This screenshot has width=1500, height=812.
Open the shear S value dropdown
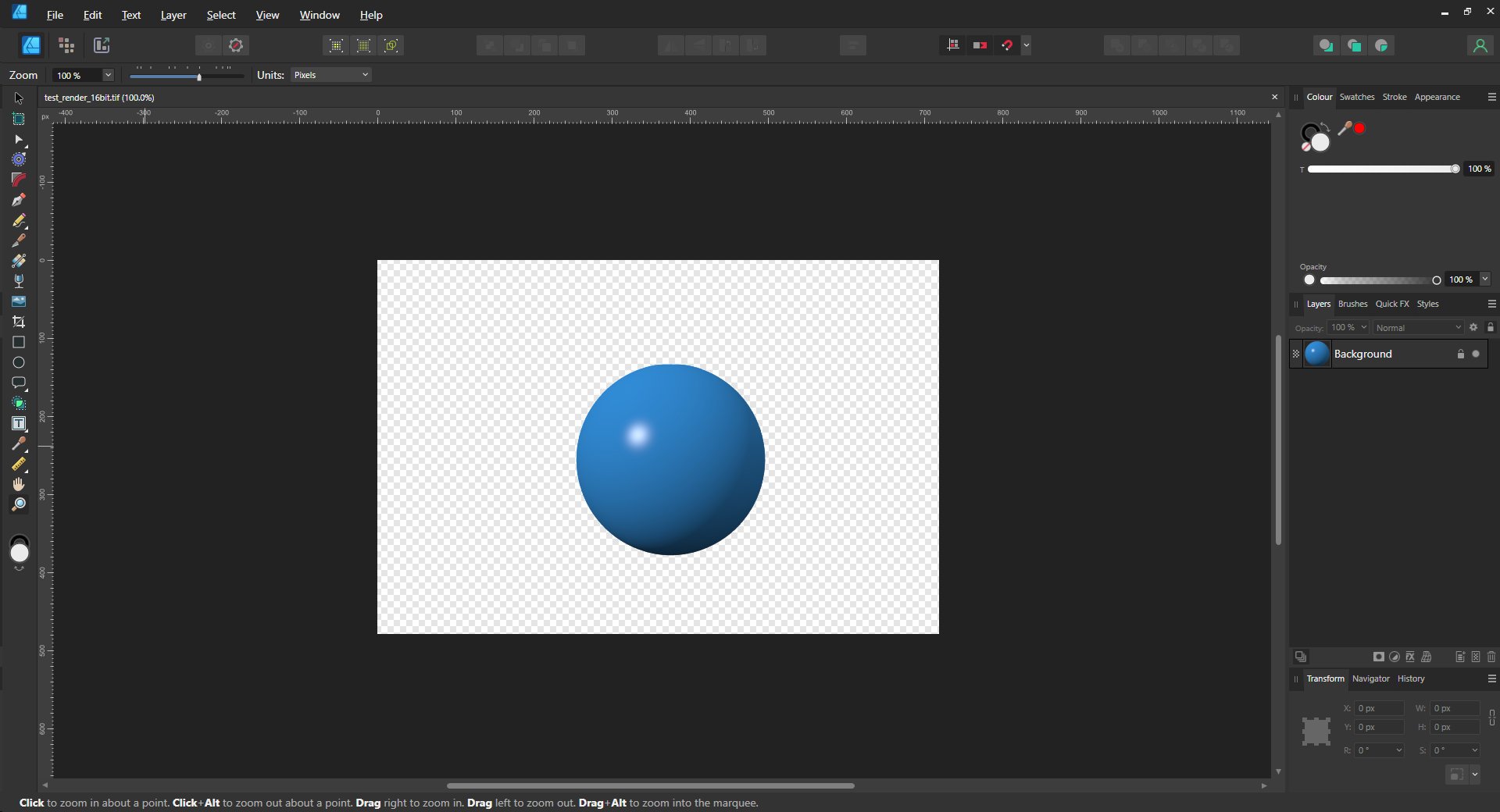pyautogui.click(x=1474, y=750)
